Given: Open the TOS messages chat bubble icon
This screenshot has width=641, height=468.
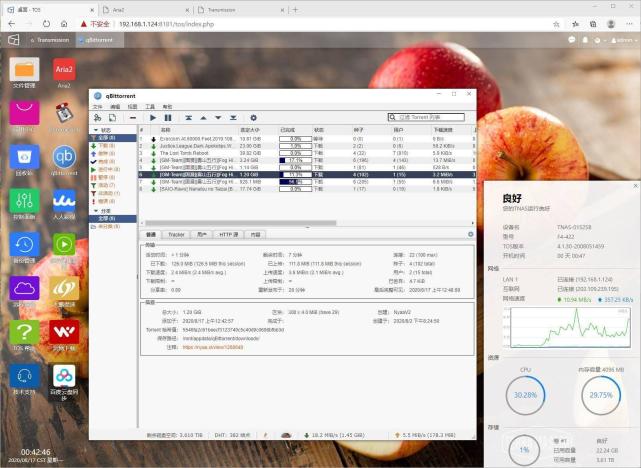Looking at the screenshot, I should point(572,40).
